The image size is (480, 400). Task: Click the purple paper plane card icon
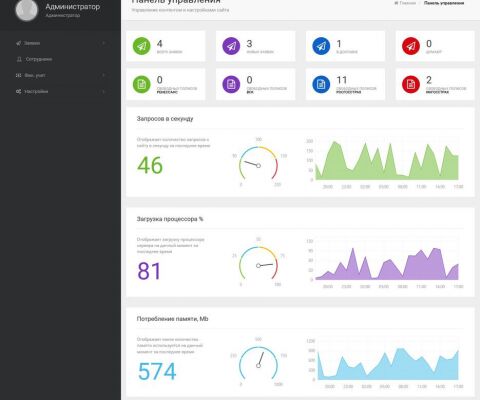231,46
